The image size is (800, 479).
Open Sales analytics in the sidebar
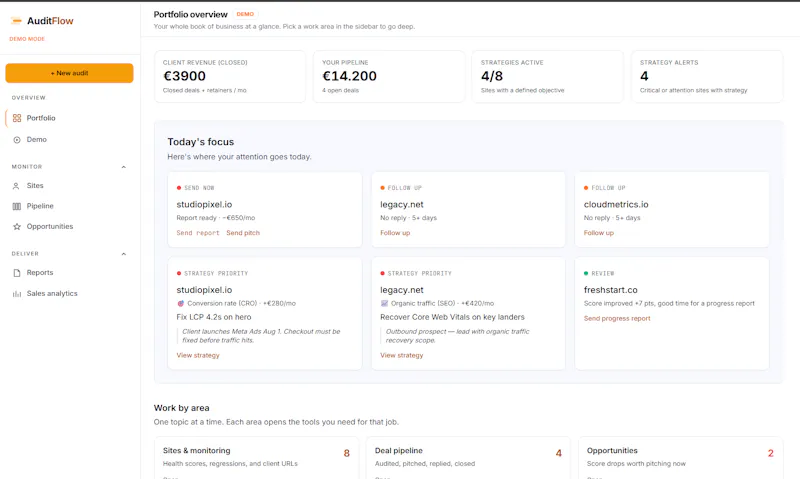[x=69, y=293]
